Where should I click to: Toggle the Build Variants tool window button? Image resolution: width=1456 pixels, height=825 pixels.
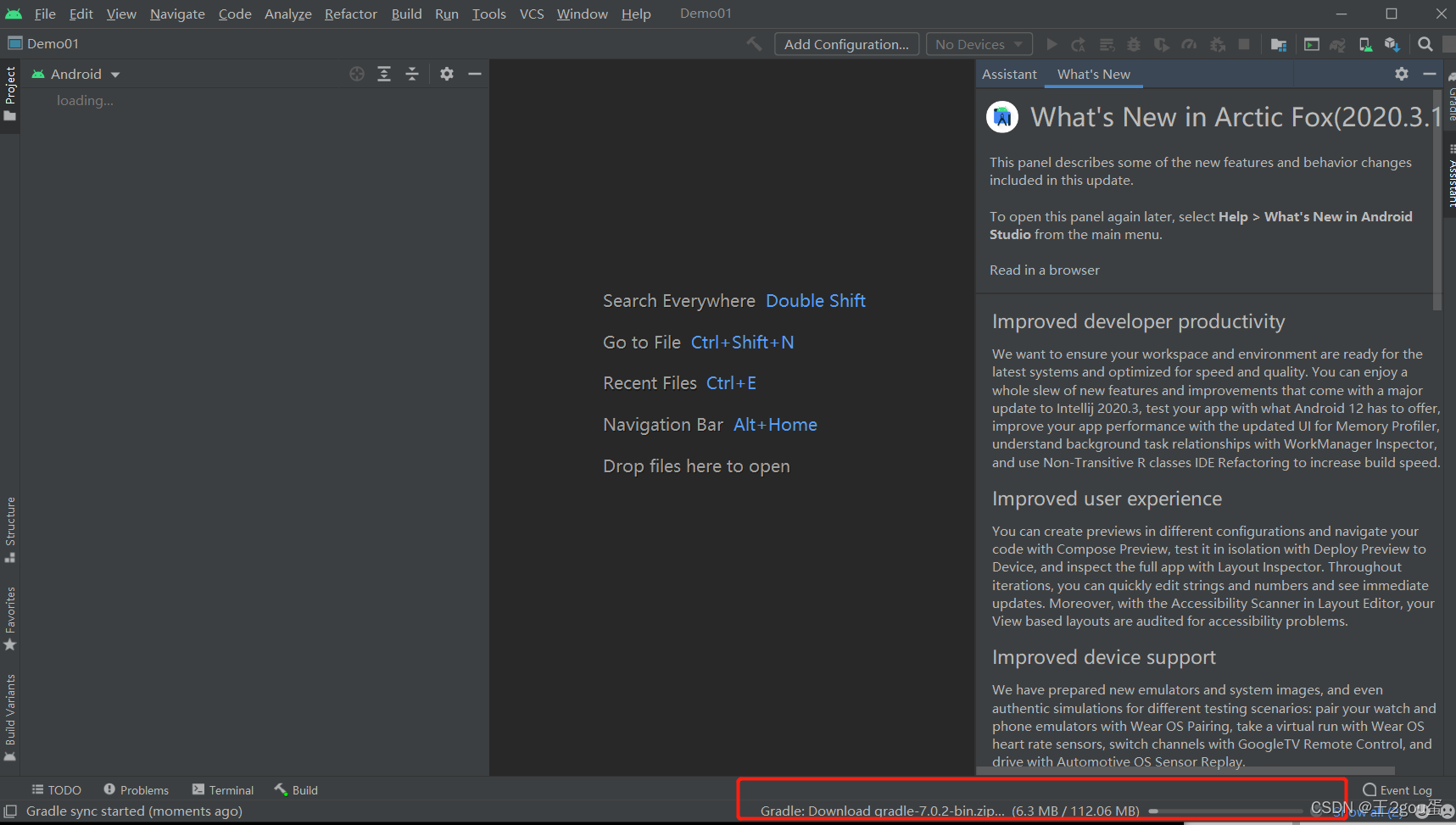click(10, 717)
